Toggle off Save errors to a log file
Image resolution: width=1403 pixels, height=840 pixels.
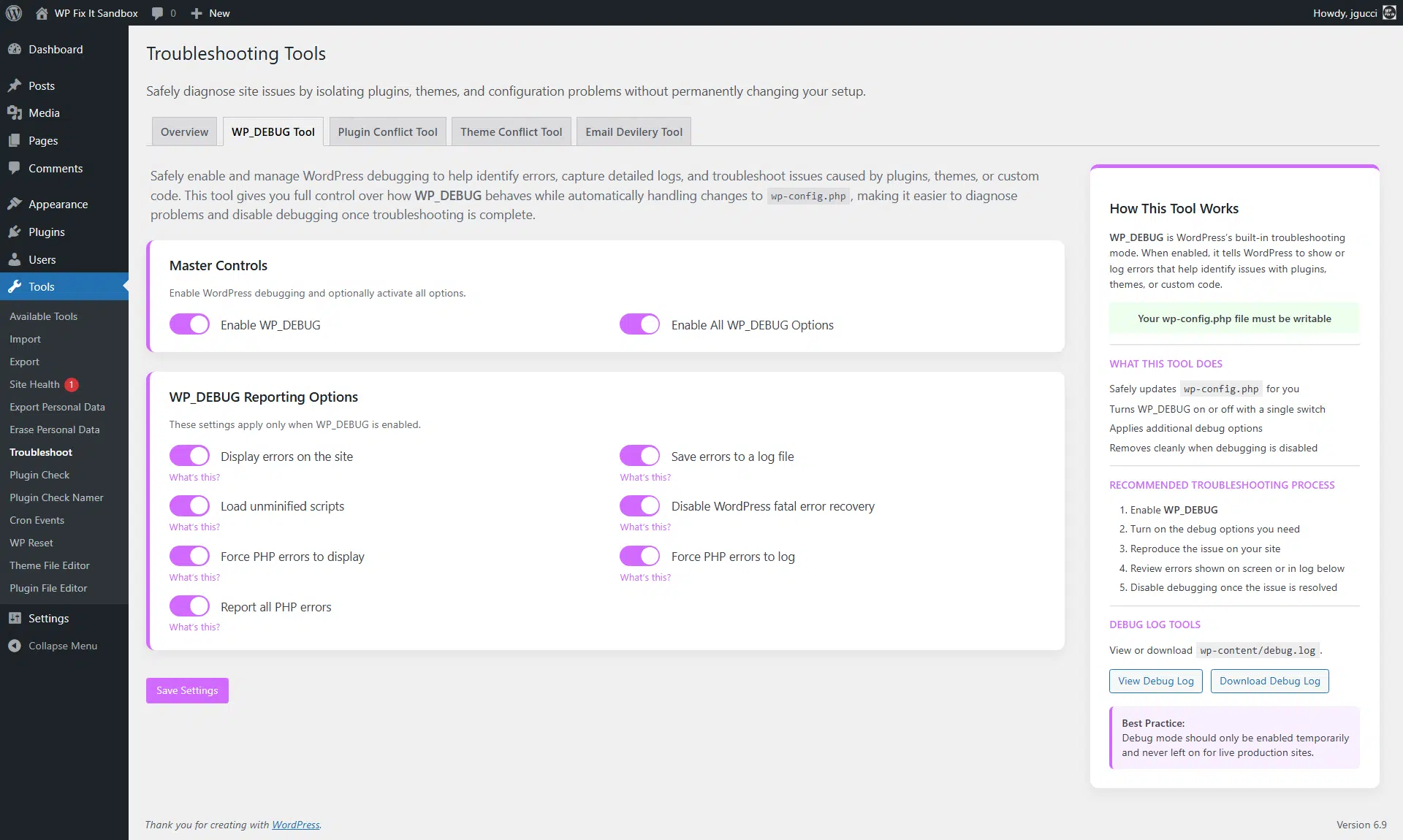(639, 456)
